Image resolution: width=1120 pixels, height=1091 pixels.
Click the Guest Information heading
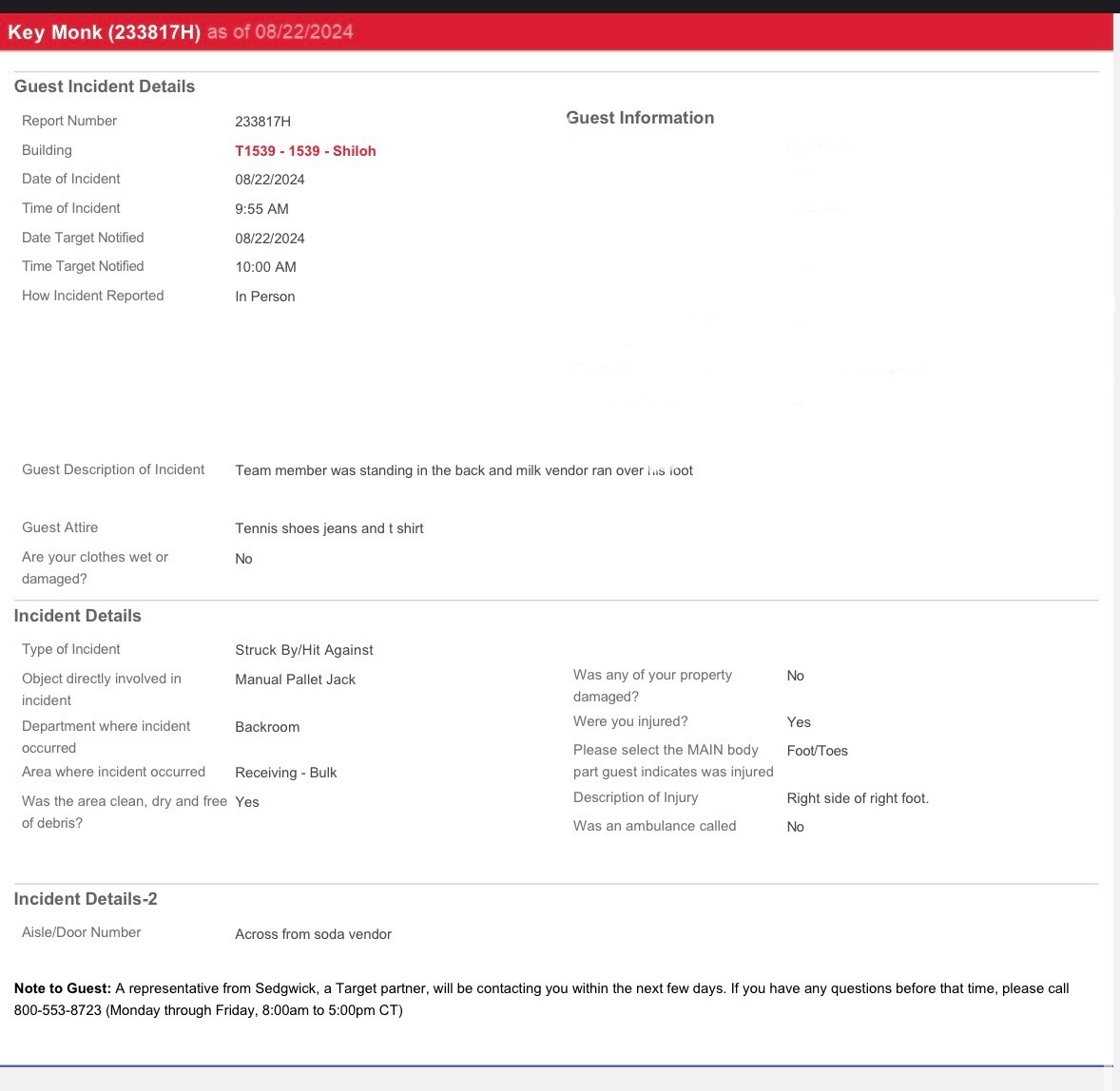[640, 118]
